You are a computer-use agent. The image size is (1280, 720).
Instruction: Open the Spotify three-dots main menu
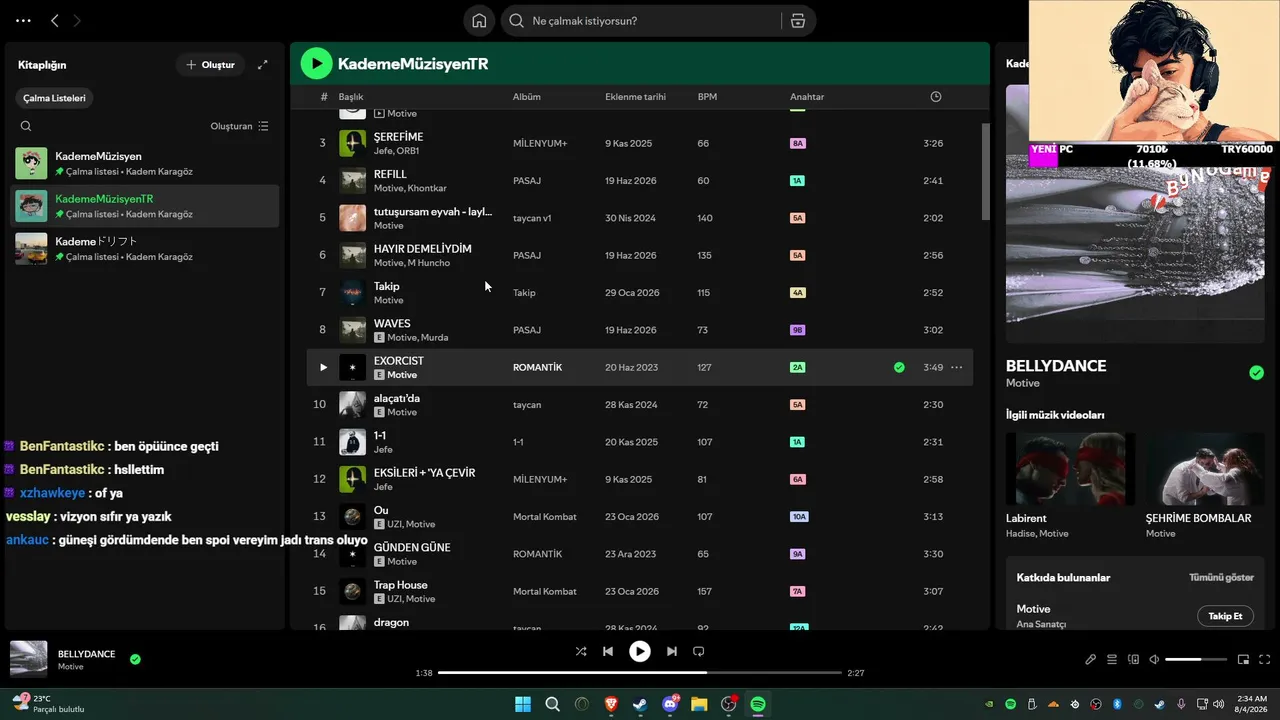[24, 20]
